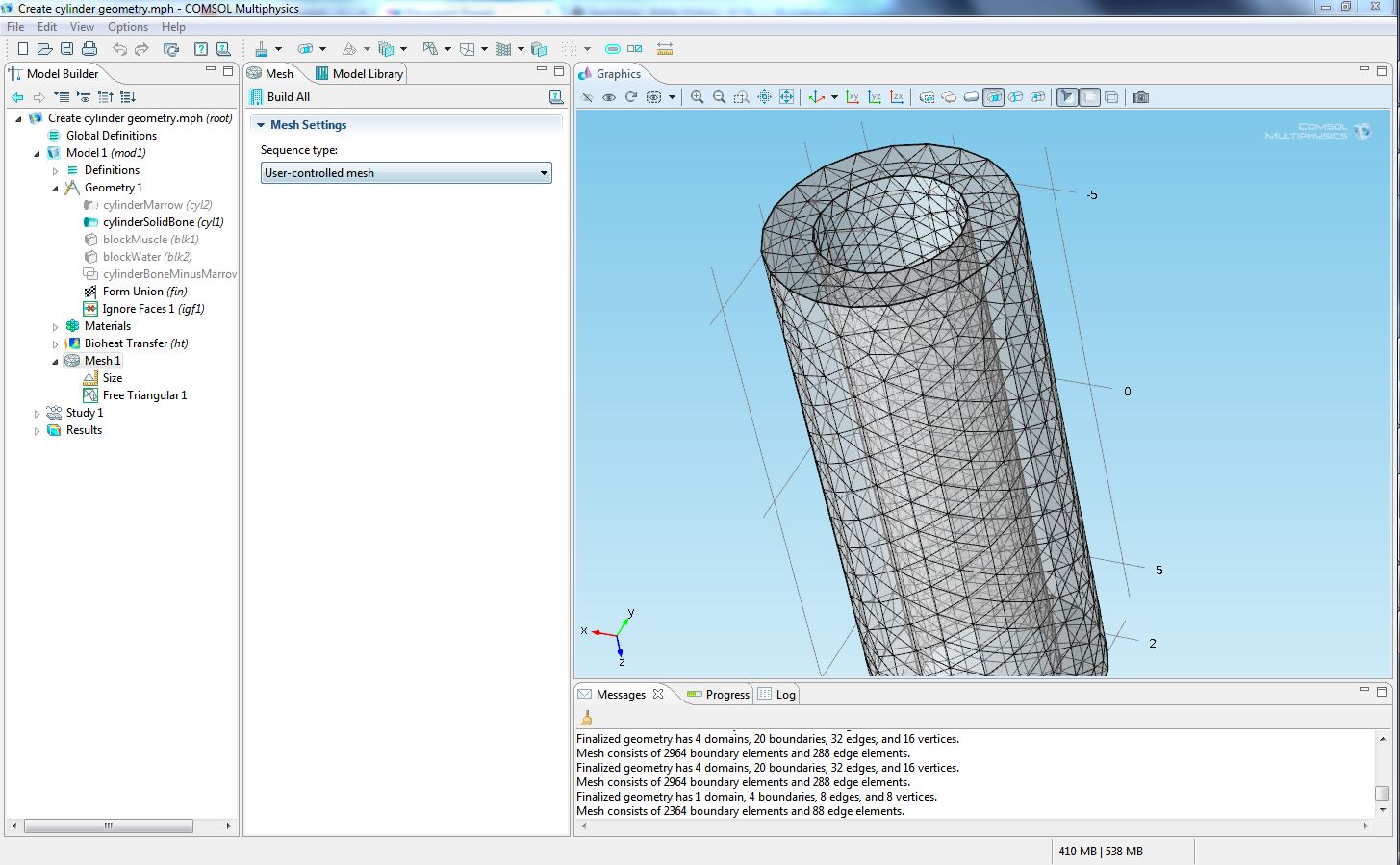Open the Options menu
Image resolution: width=1400 pixels, height=865 pixels.
click(x=127, y=27)
